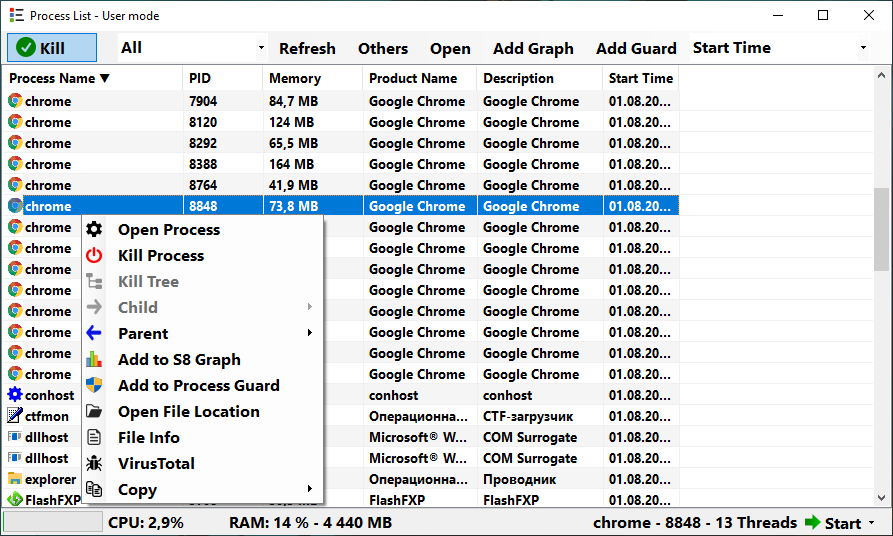
Task: Click the Memory column header
Action: point(313,79)
